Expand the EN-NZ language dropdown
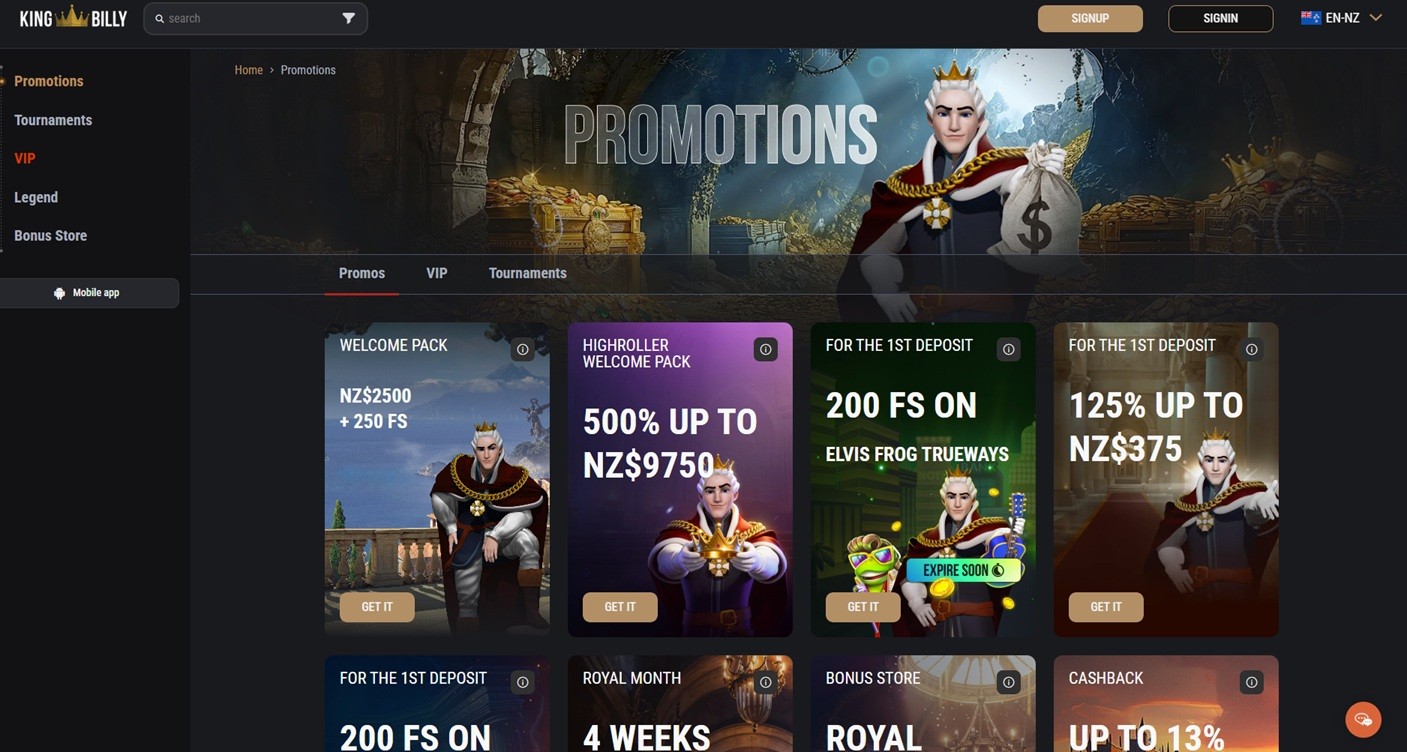The width and height of the screenshot is (1407, 752). [1341, 18]
